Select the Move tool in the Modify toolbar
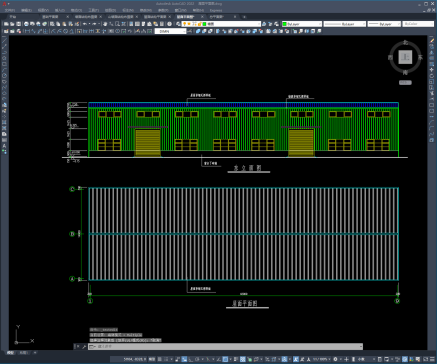The width and height of the screenshot is (437, 364). [432, 70]
